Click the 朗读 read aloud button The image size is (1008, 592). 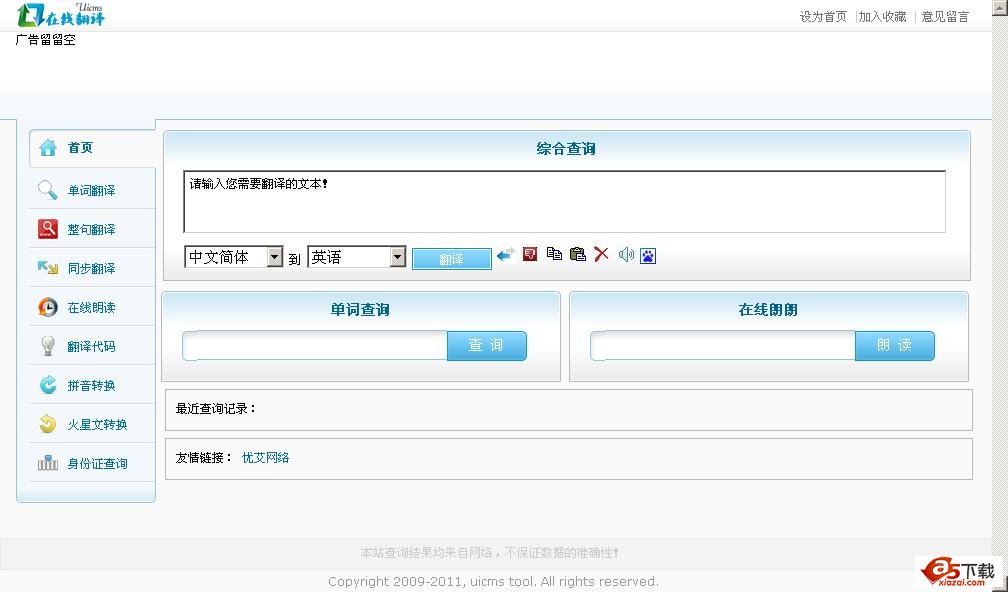point(894,345)
